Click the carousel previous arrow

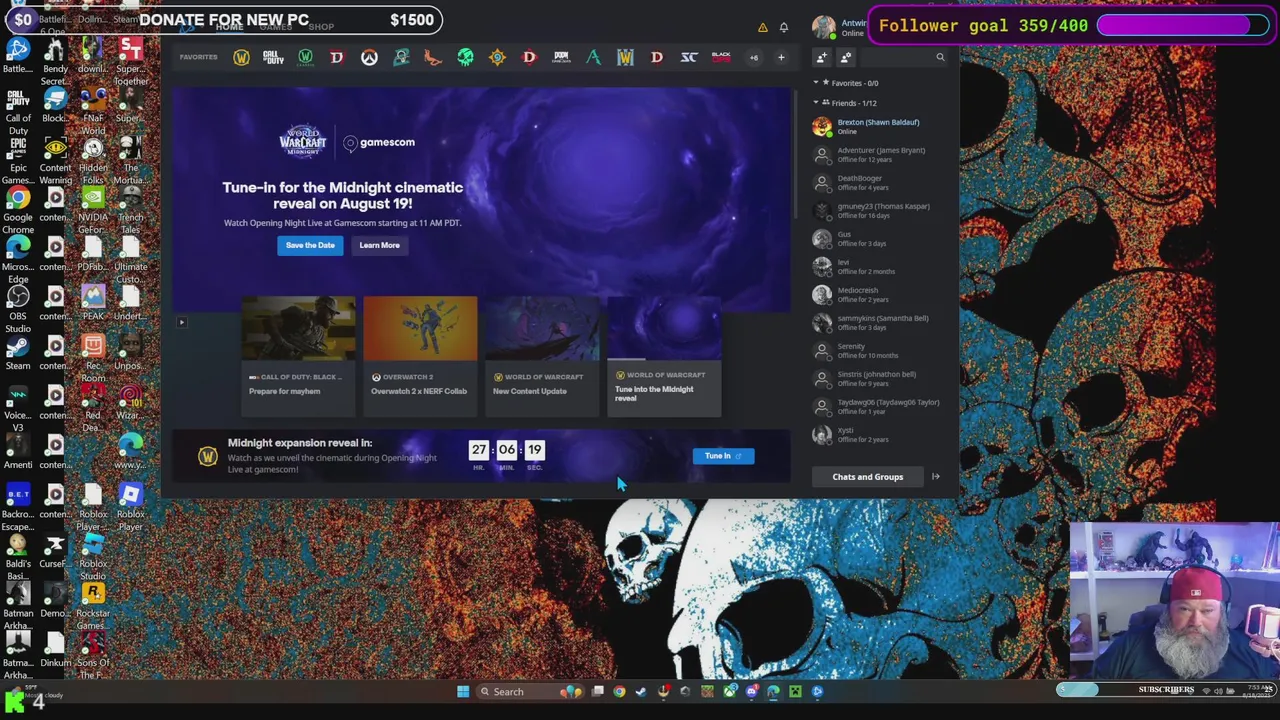pos(181,322)
